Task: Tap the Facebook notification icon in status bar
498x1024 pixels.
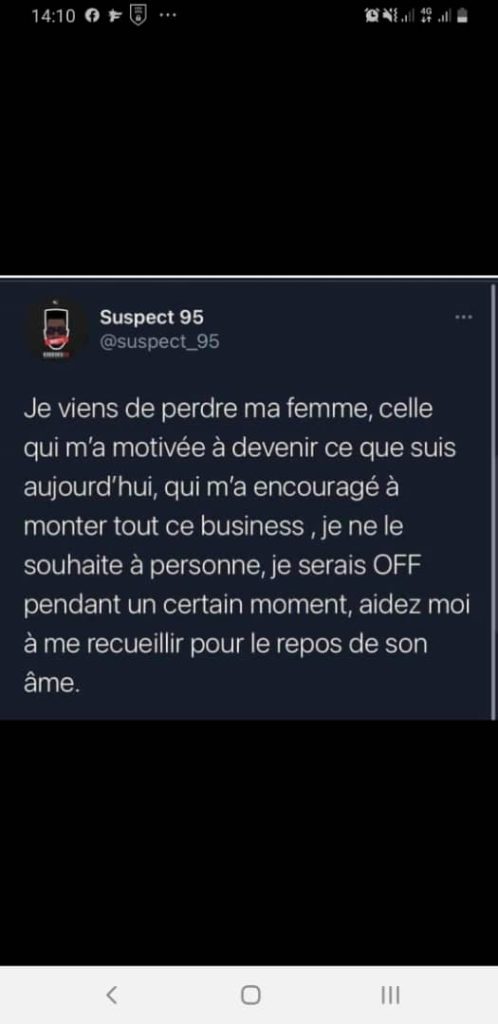Action: (x=93, y=16)
